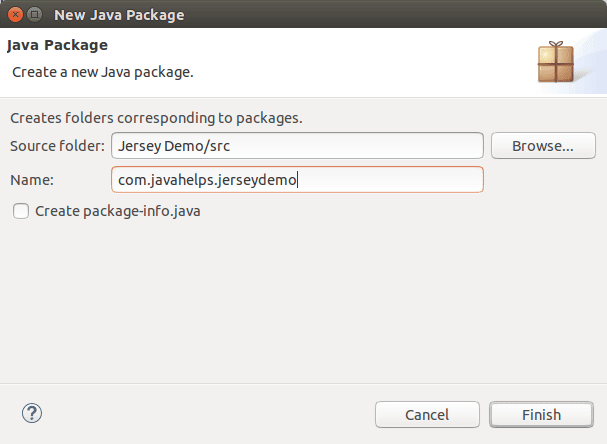Click the 'Create a new Java package.' message
This screenshot has width=607, height=444.
(x=103, y=72)
